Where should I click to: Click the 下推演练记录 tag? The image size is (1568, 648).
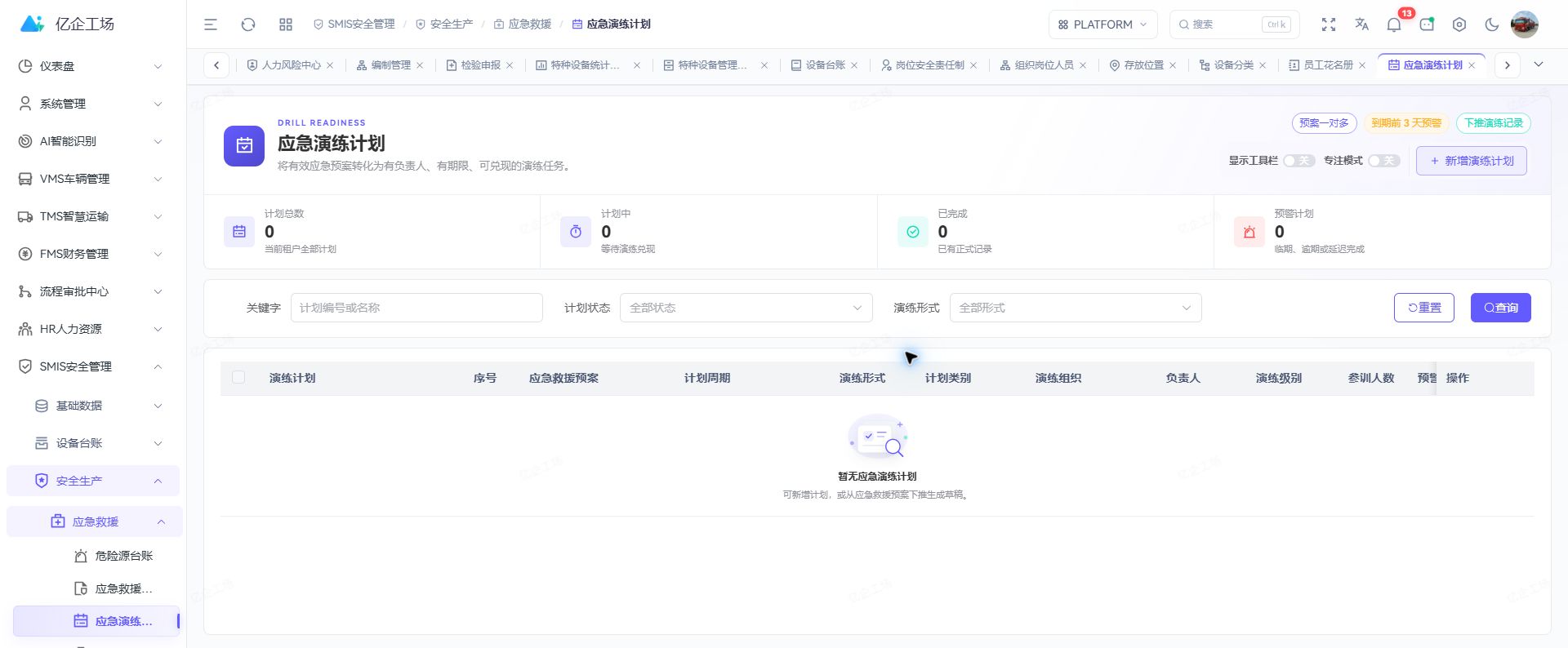coord(1494,123)
